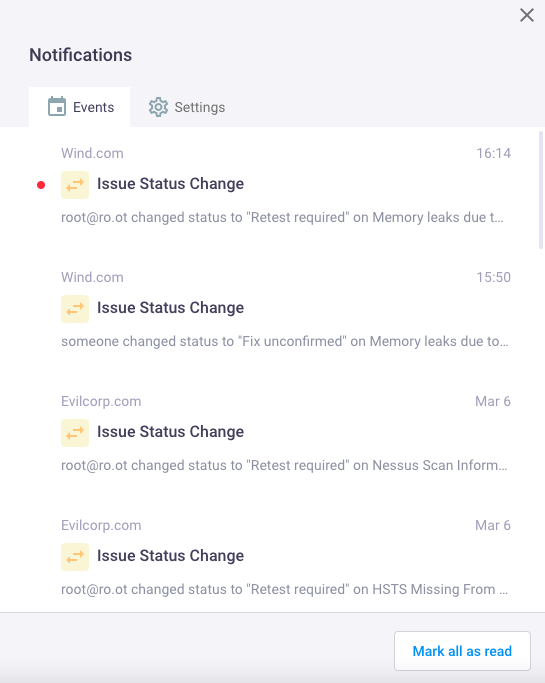Click the first Evilcorp.com project label

[101, 401]
